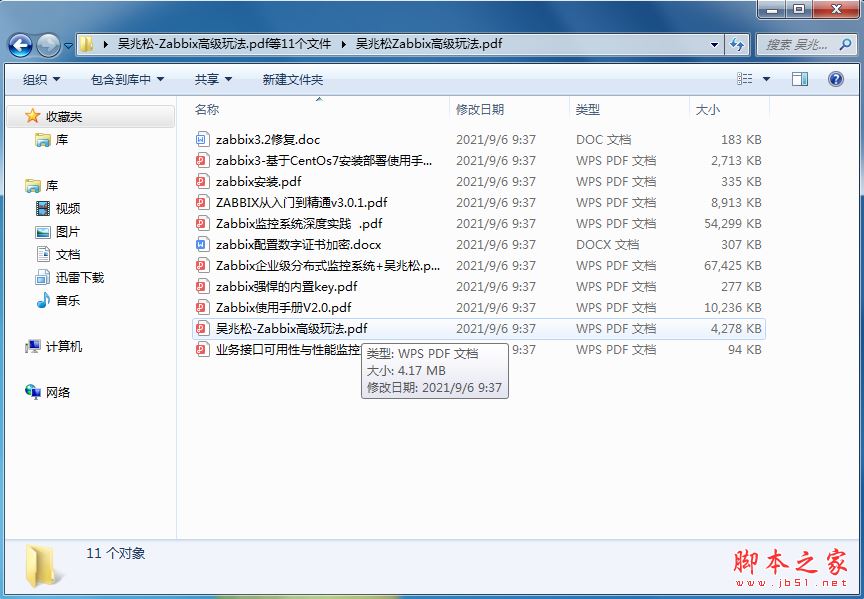Viewport: 864px width, 599px height.
Task: Click type DOC 文档 of zabbix3.2修复.doc
Action: click(603, 140)
